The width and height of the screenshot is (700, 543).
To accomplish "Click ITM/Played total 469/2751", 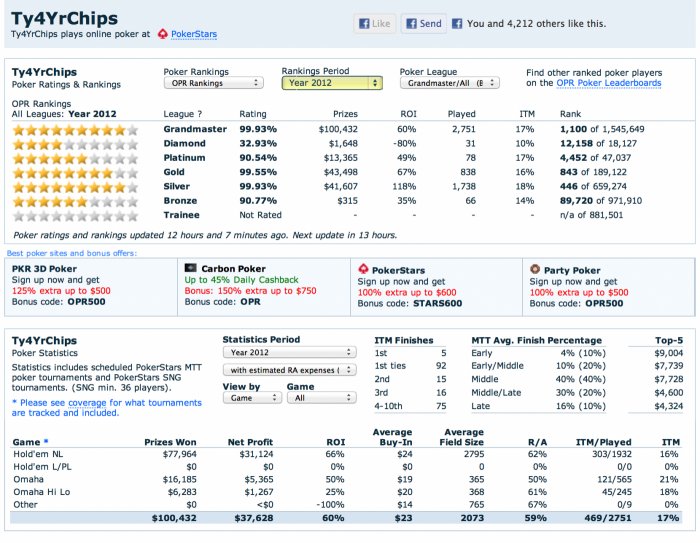I will pyautogui.click(x=608, y=518).
